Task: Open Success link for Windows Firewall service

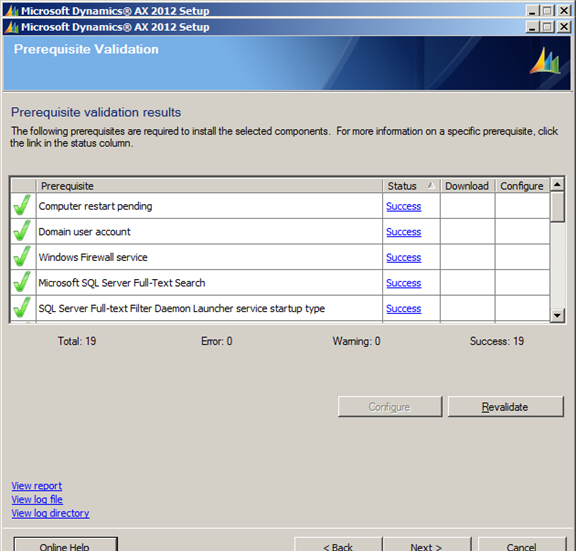Action: click(x=403, y=258)
